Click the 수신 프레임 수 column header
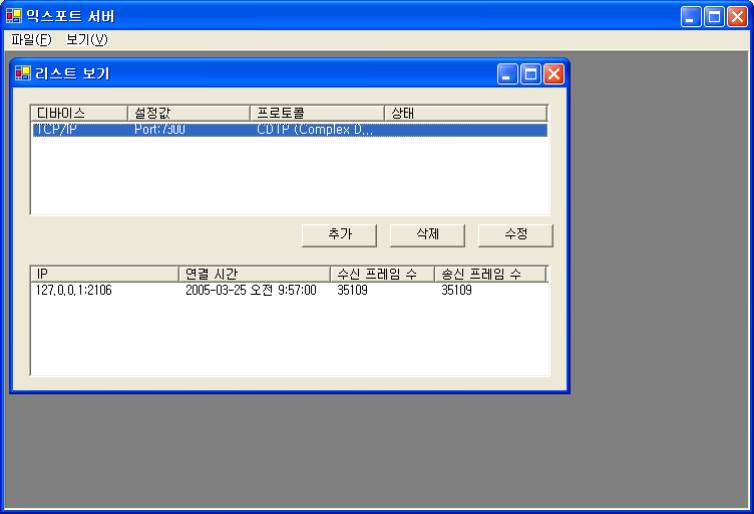Viewport: 754px width, 514px height. pyautogui.click(x=382, y=274)
